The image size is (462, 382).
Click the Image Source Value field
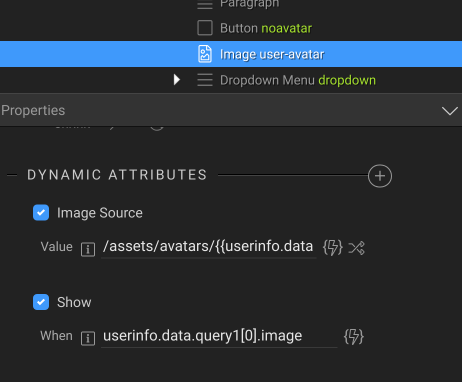(209, 247)
